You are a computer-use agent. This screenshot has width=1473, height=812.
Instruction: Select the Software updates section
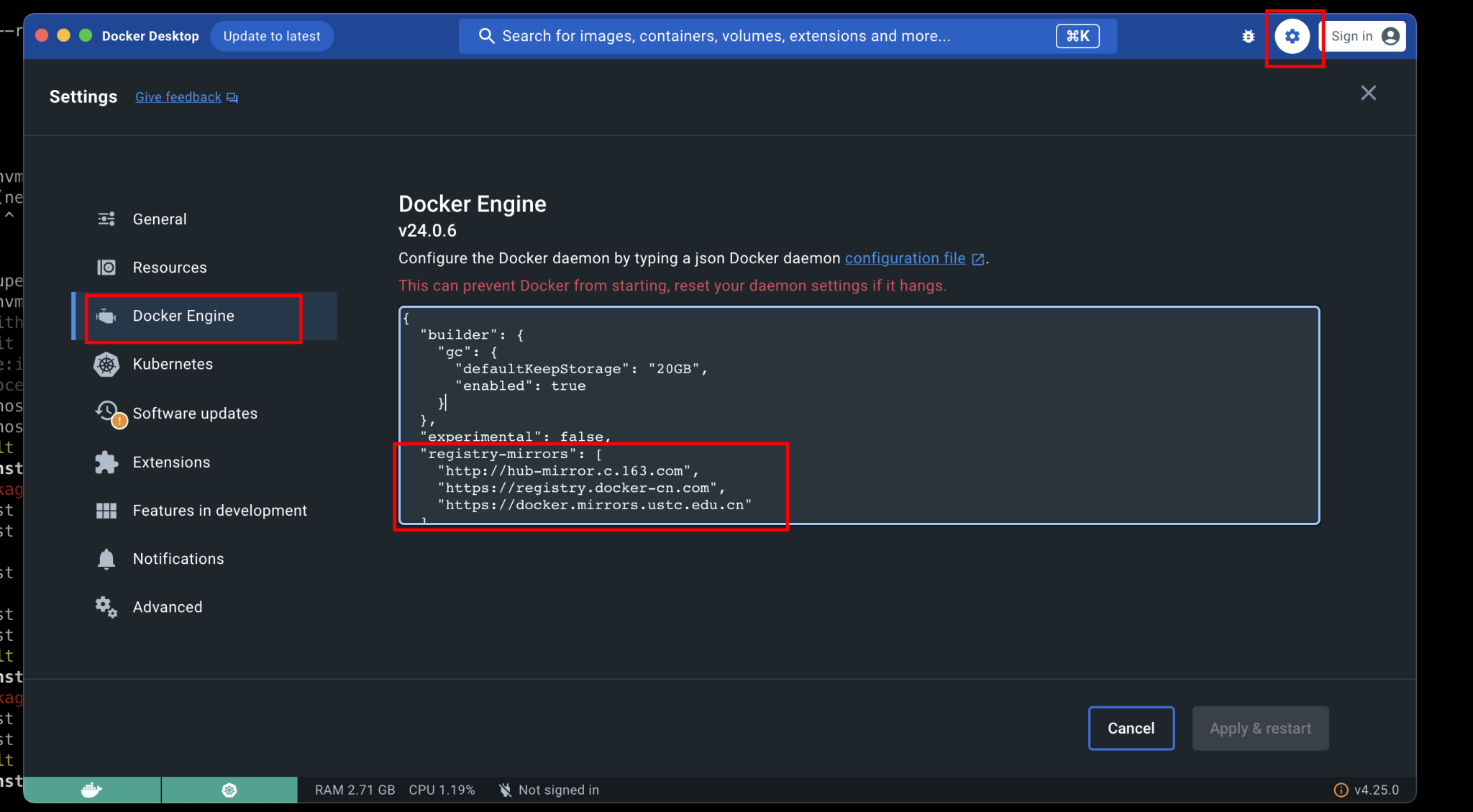pos(195,413)
